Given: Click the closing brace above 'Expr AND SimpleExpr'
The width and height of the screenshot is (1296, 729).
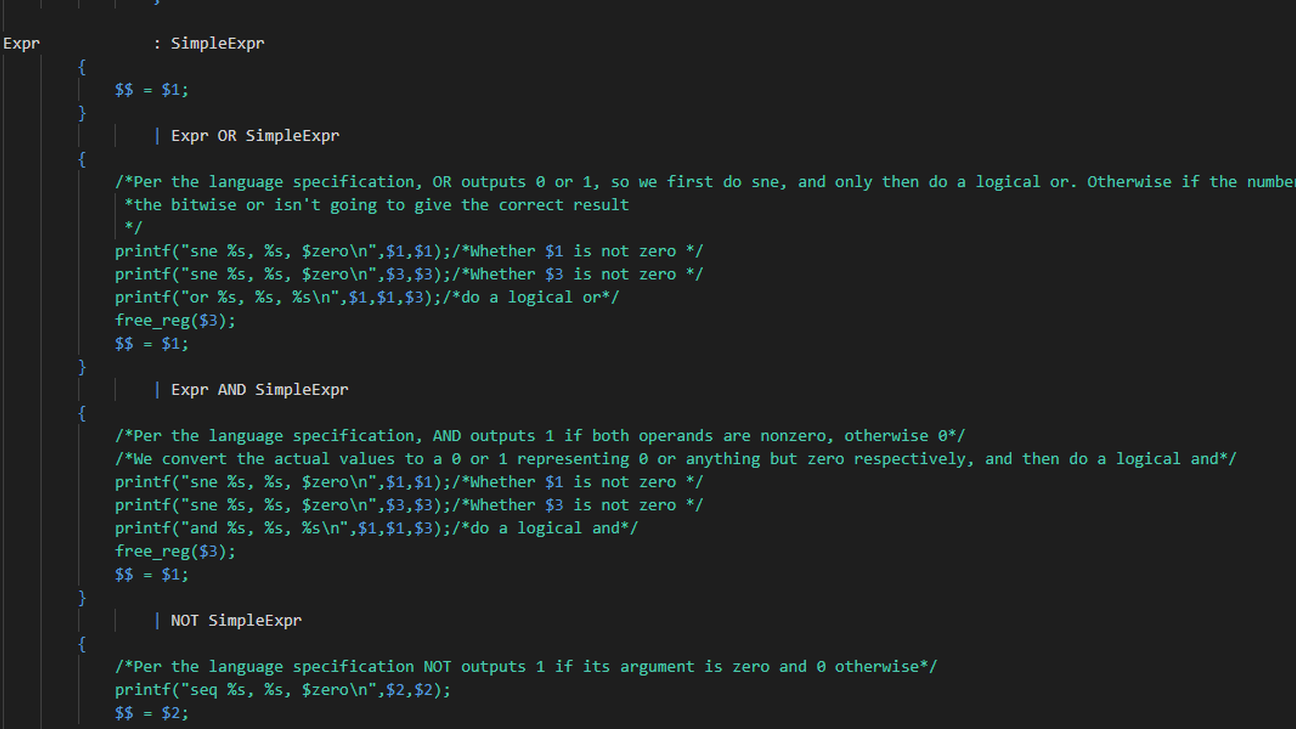Looking at the screenshot, I should point(82,367).
